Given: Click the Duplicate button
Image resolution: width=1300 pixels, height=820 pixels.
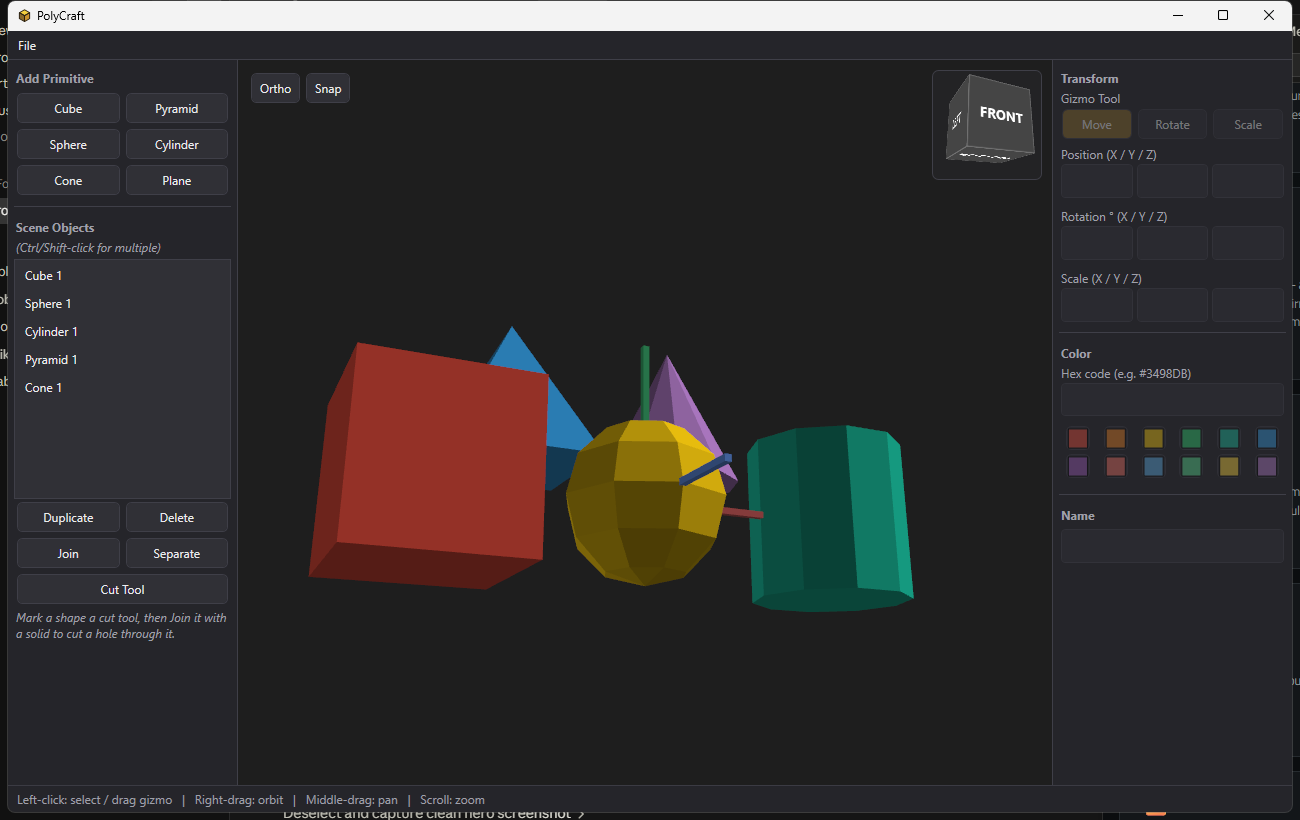Looking at the screenshot, I should point(68,518).
